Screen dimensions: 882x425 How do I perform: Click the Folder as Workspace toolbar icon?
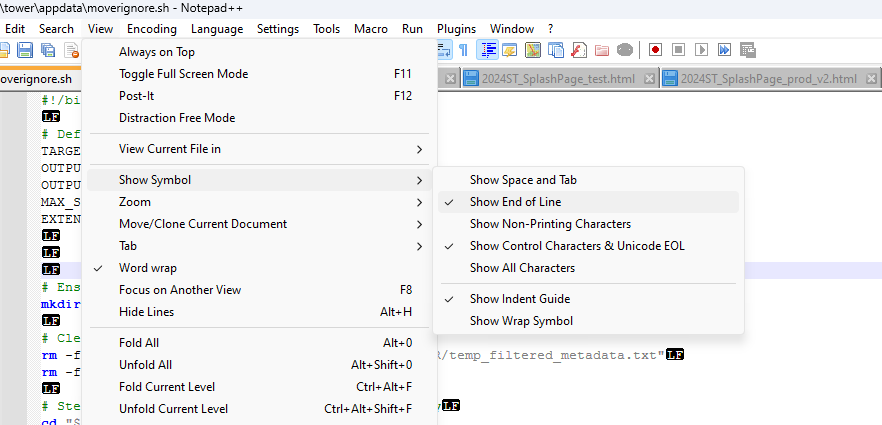tap(602, 50)
